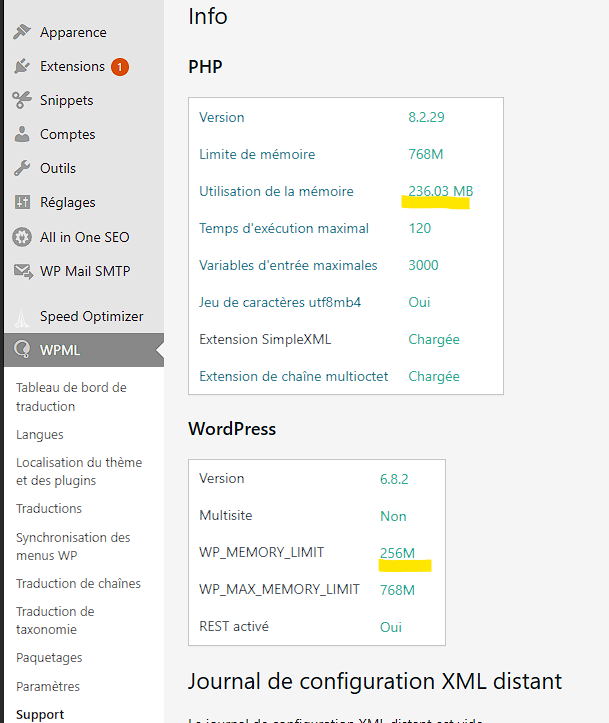Click the Extensions update count badge
The image size is (609, 723).
pyautogui.click(x=120, y=67)
